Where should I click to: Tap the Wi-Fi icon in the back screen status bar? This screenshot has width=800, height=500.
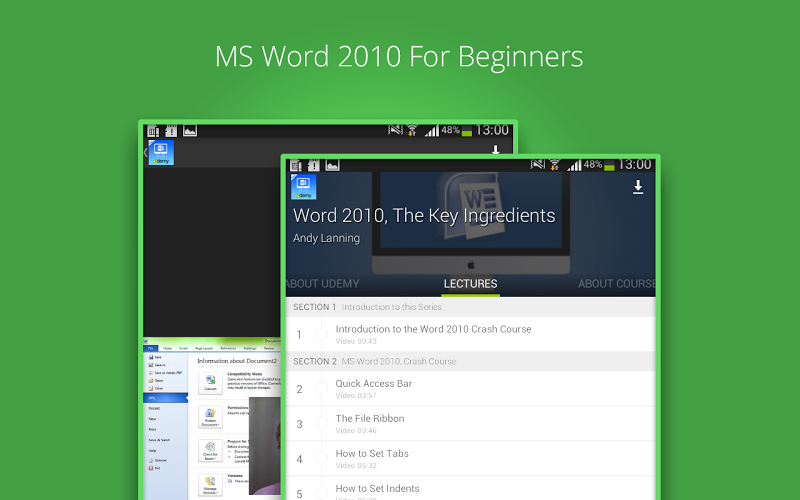pyautogui.click(x=412, y=130)
